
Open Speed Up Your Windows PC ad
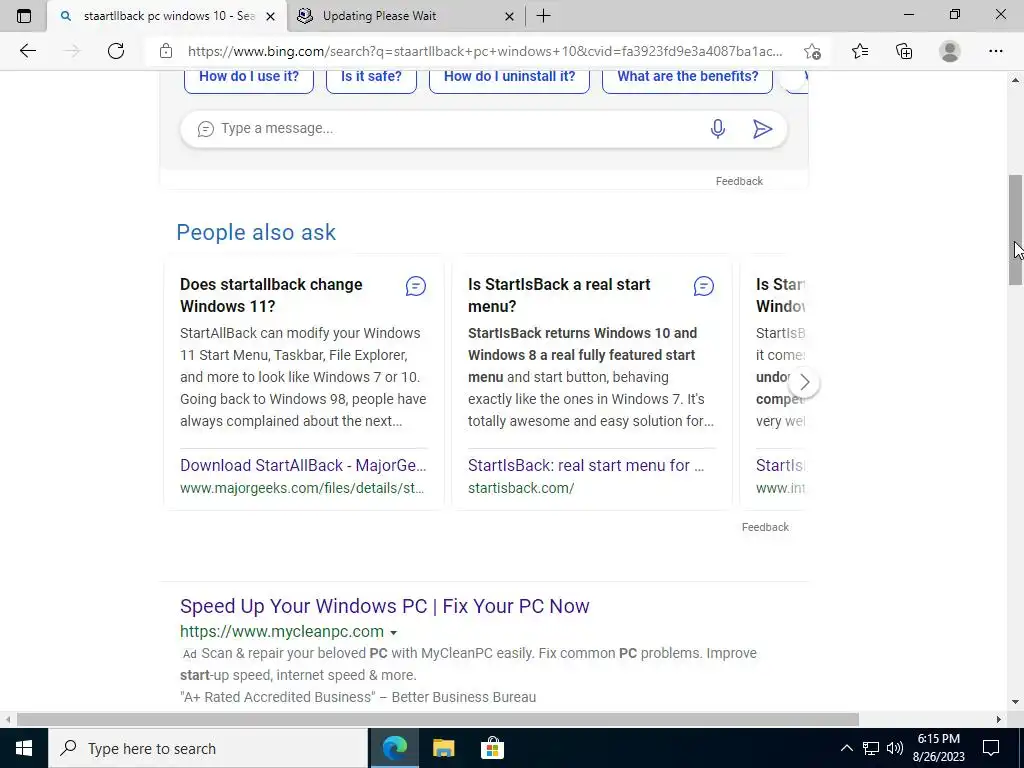[385, 606]
